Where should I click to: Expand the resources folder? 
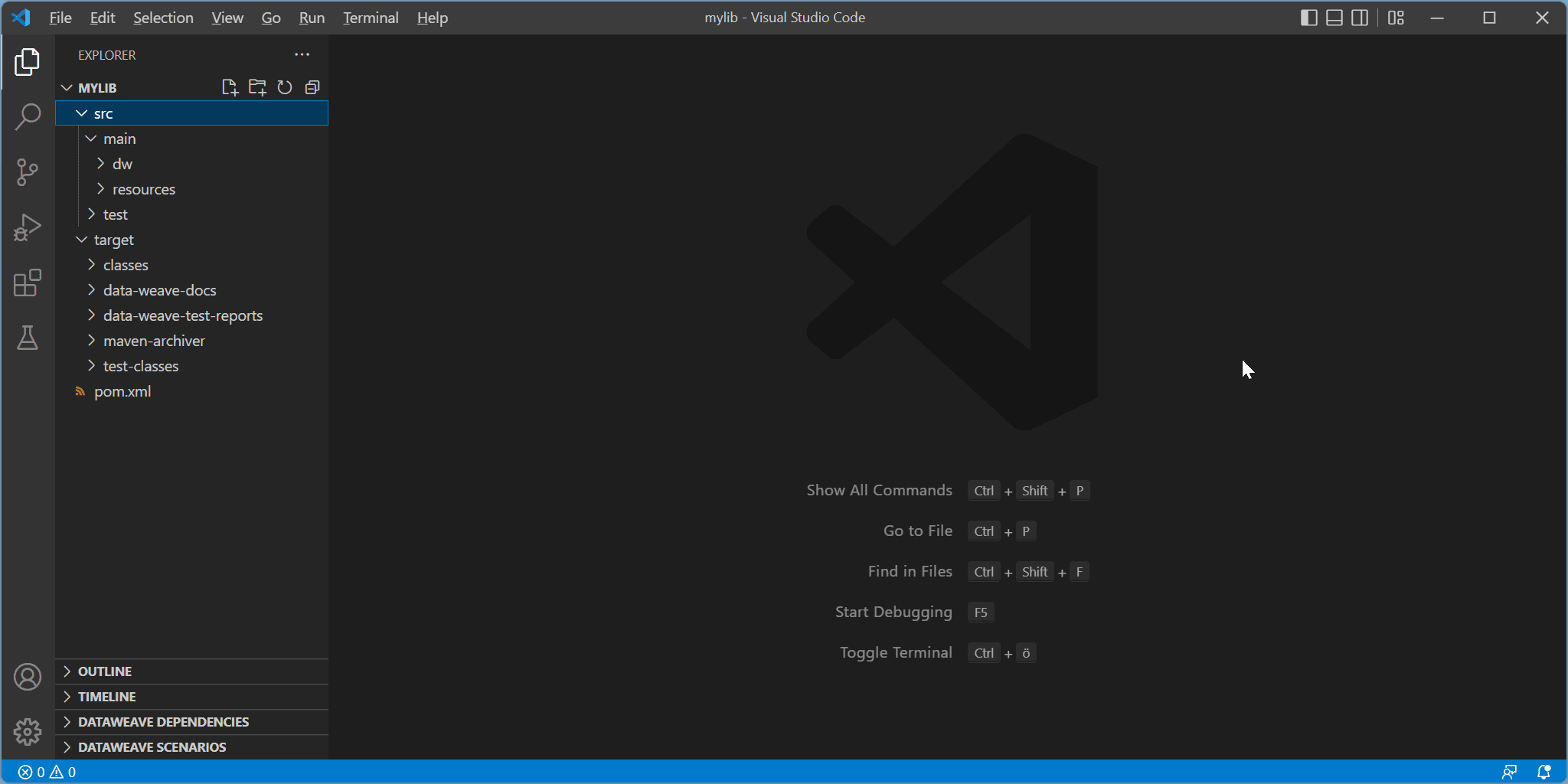point(192,189)
